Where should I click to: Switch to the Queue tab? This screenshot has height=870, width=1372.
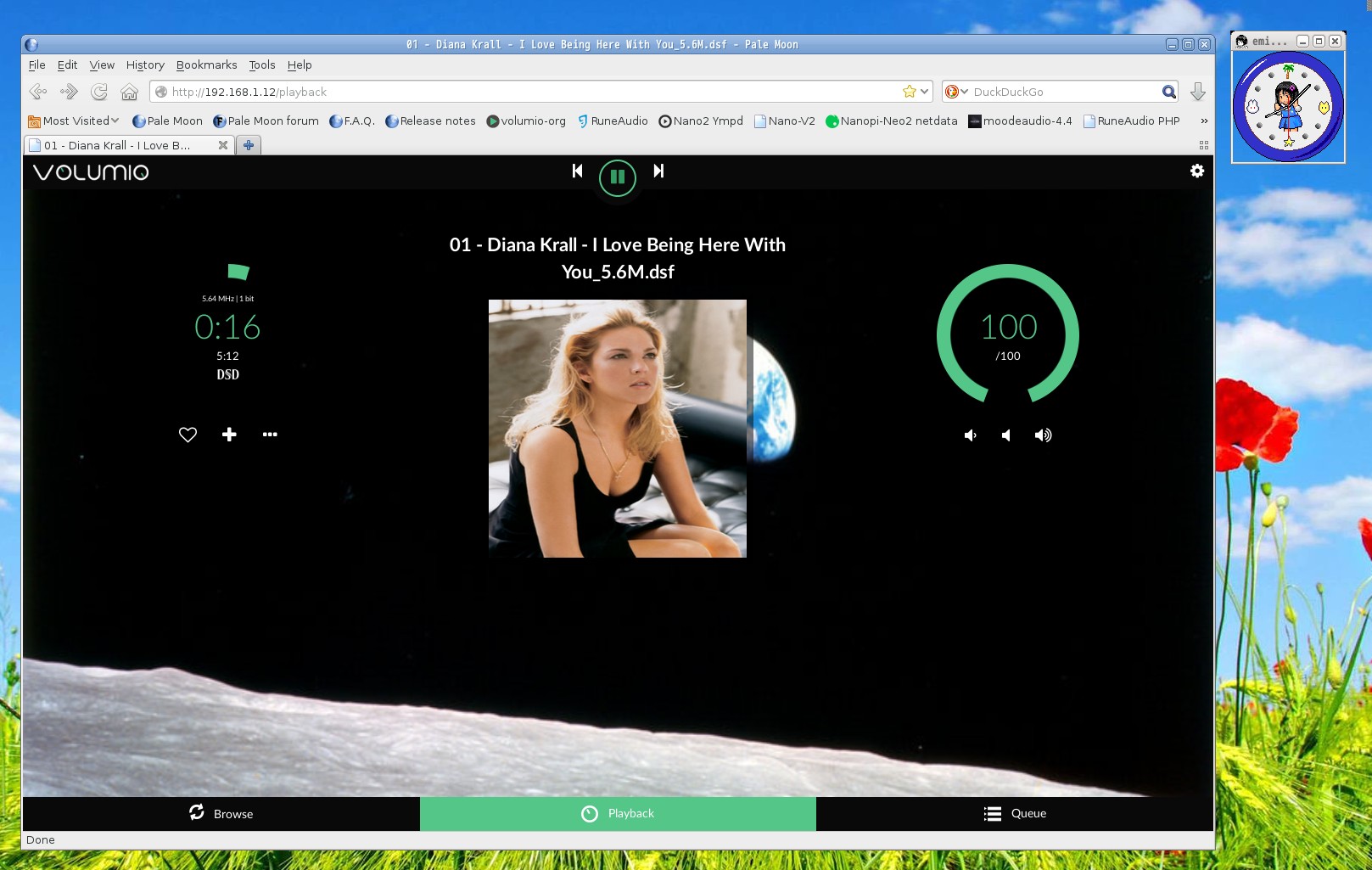click(1015, 813)
